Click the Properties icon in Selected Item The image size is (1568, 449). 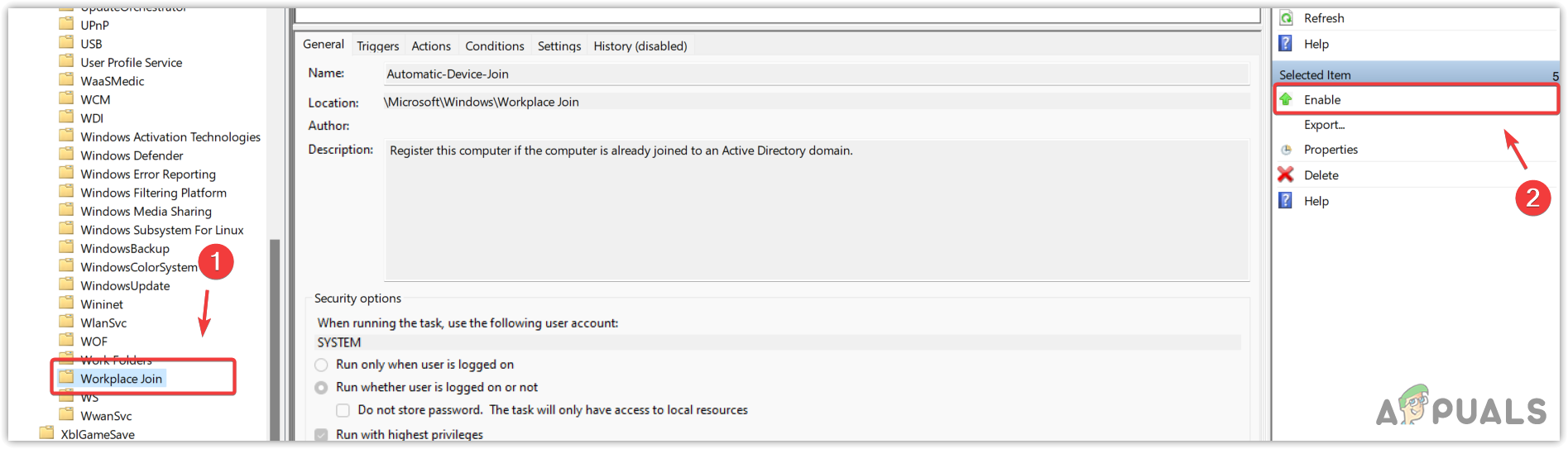pos(1286,150)
